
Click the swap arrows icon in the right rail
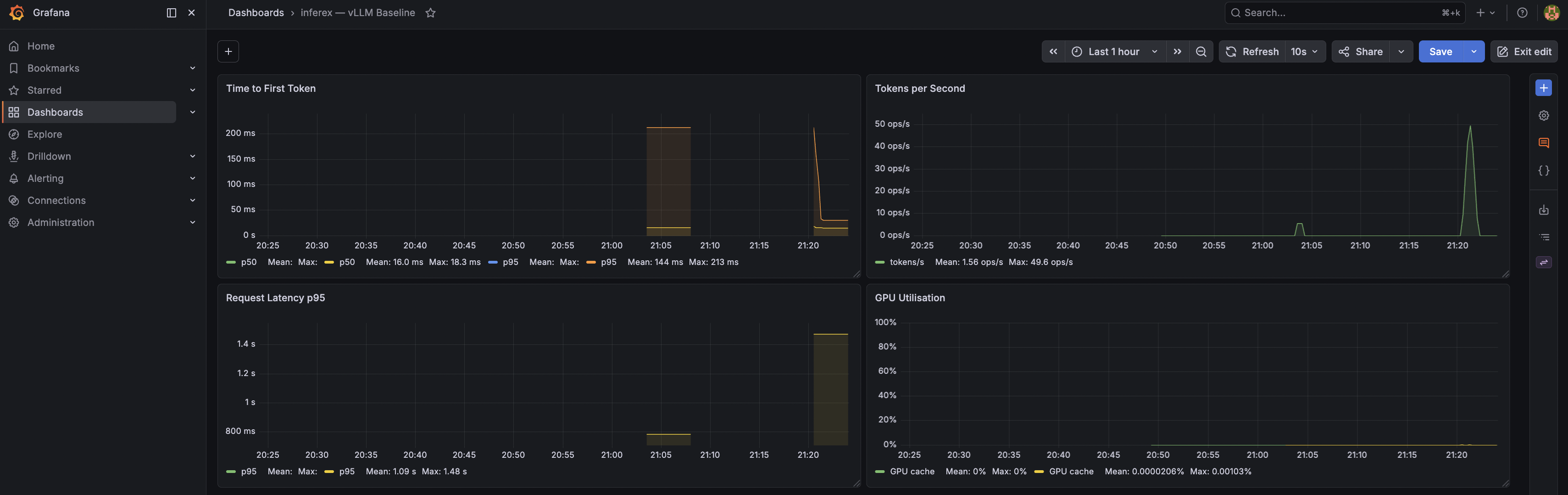point(1544,263)
